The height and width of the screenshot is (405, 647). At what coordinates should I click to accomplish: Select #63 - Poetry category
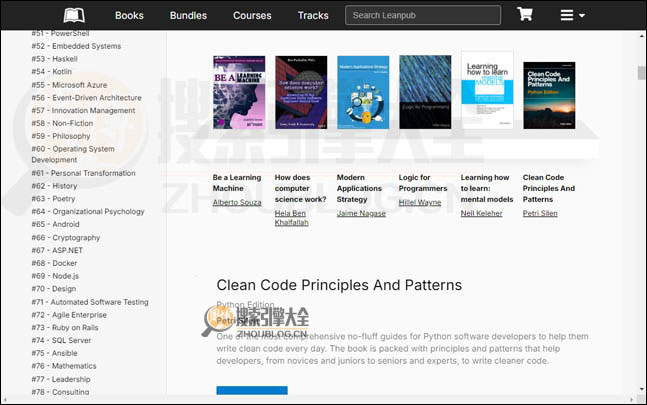coord(53,199)
